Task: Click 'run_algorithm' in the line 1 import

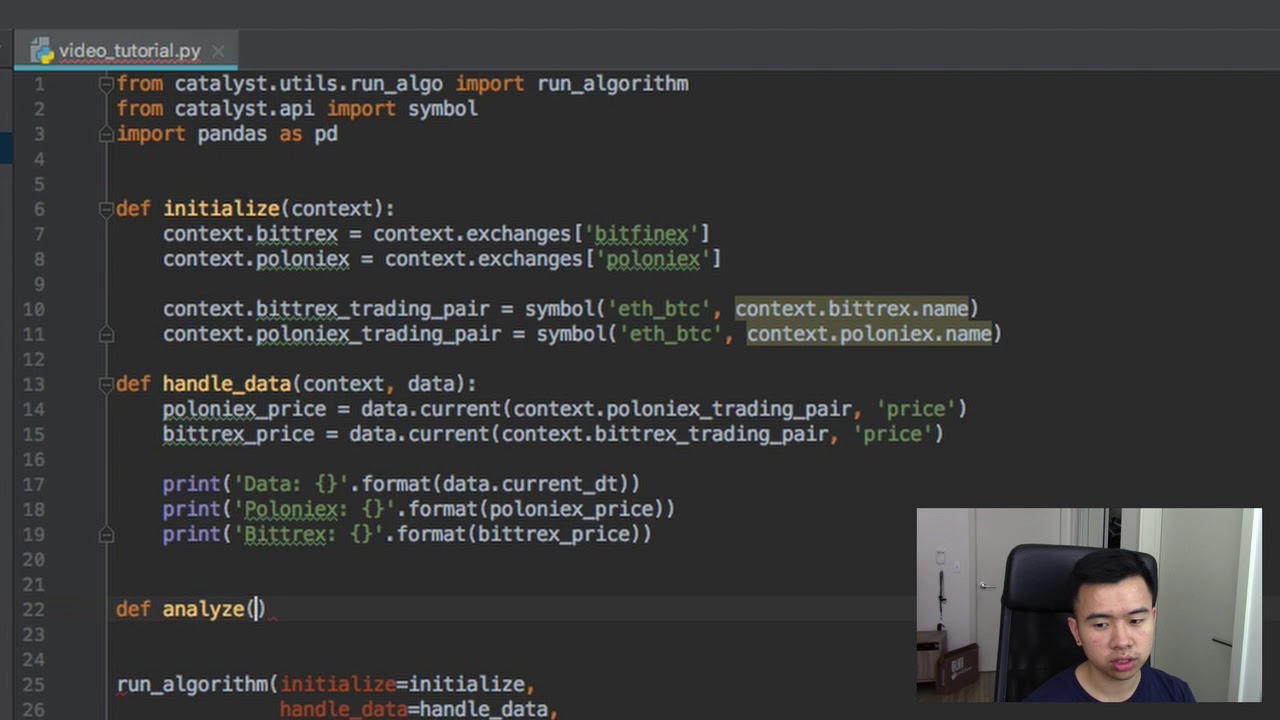Action: coord(612,84)
